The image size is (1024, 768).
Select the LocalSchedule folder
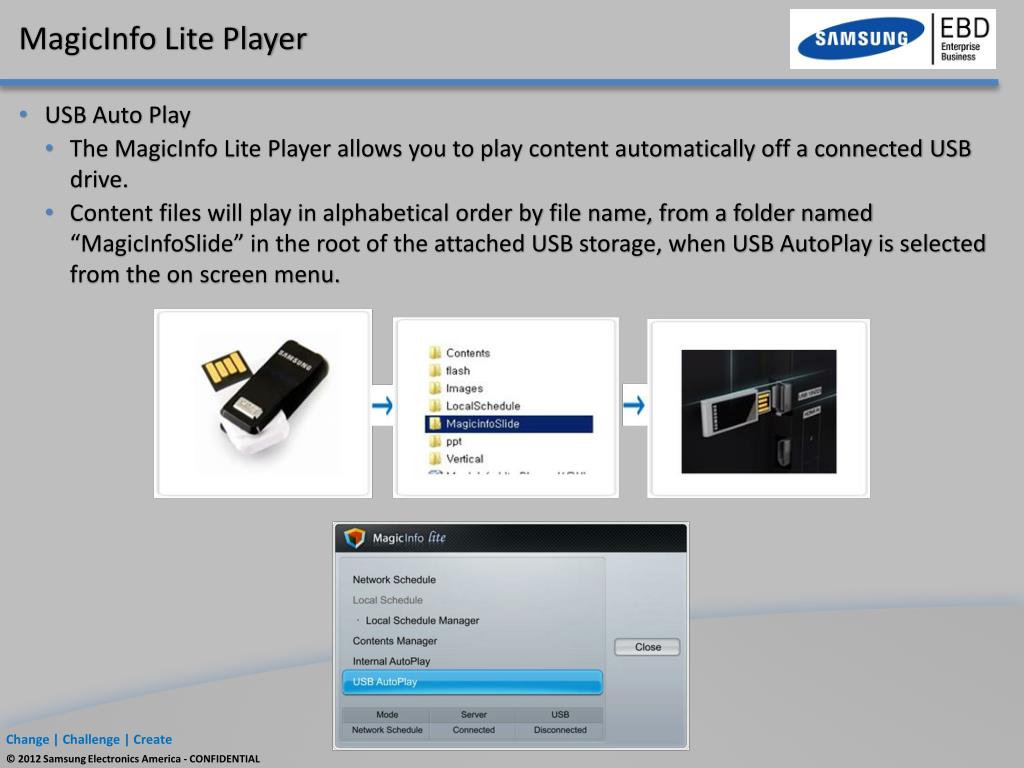(475, 406)
